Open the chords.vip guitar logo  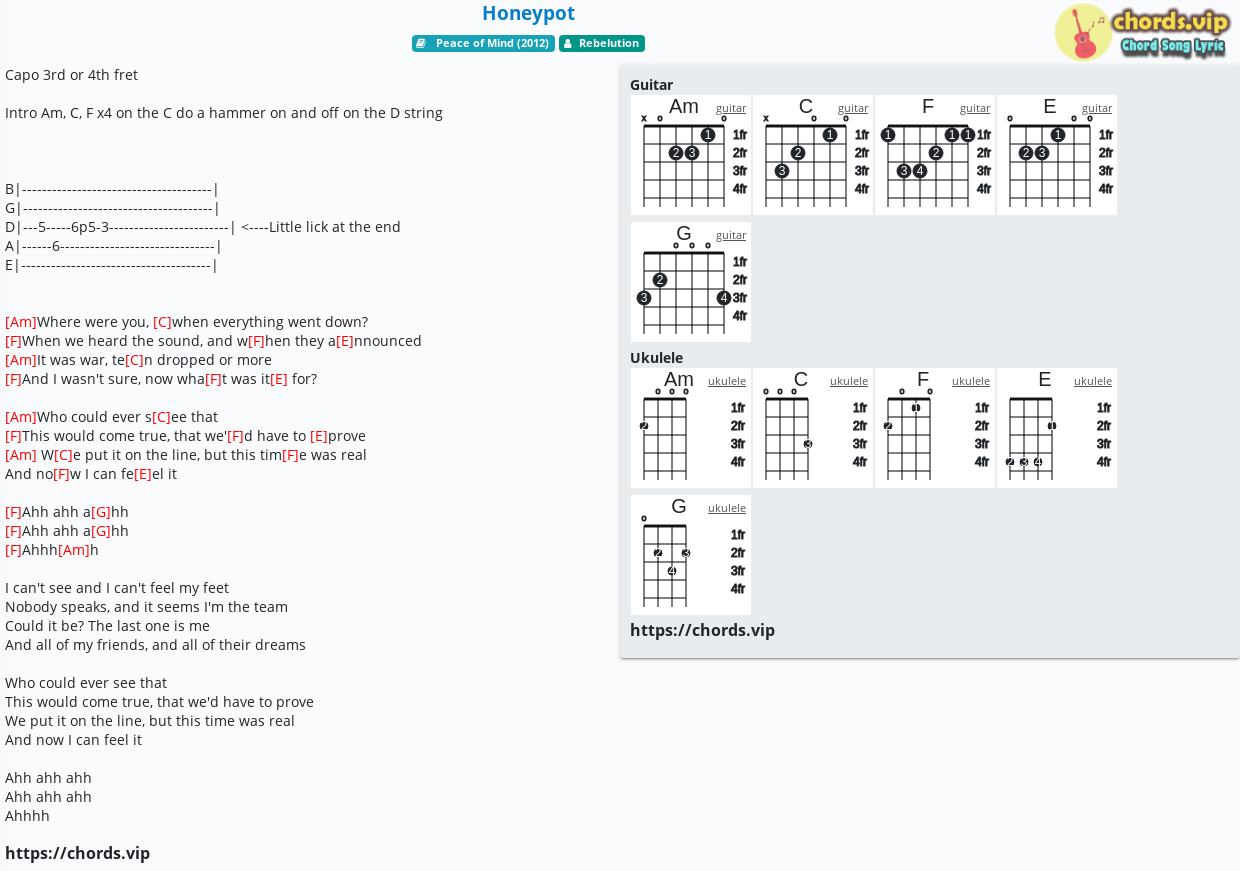1141,32
